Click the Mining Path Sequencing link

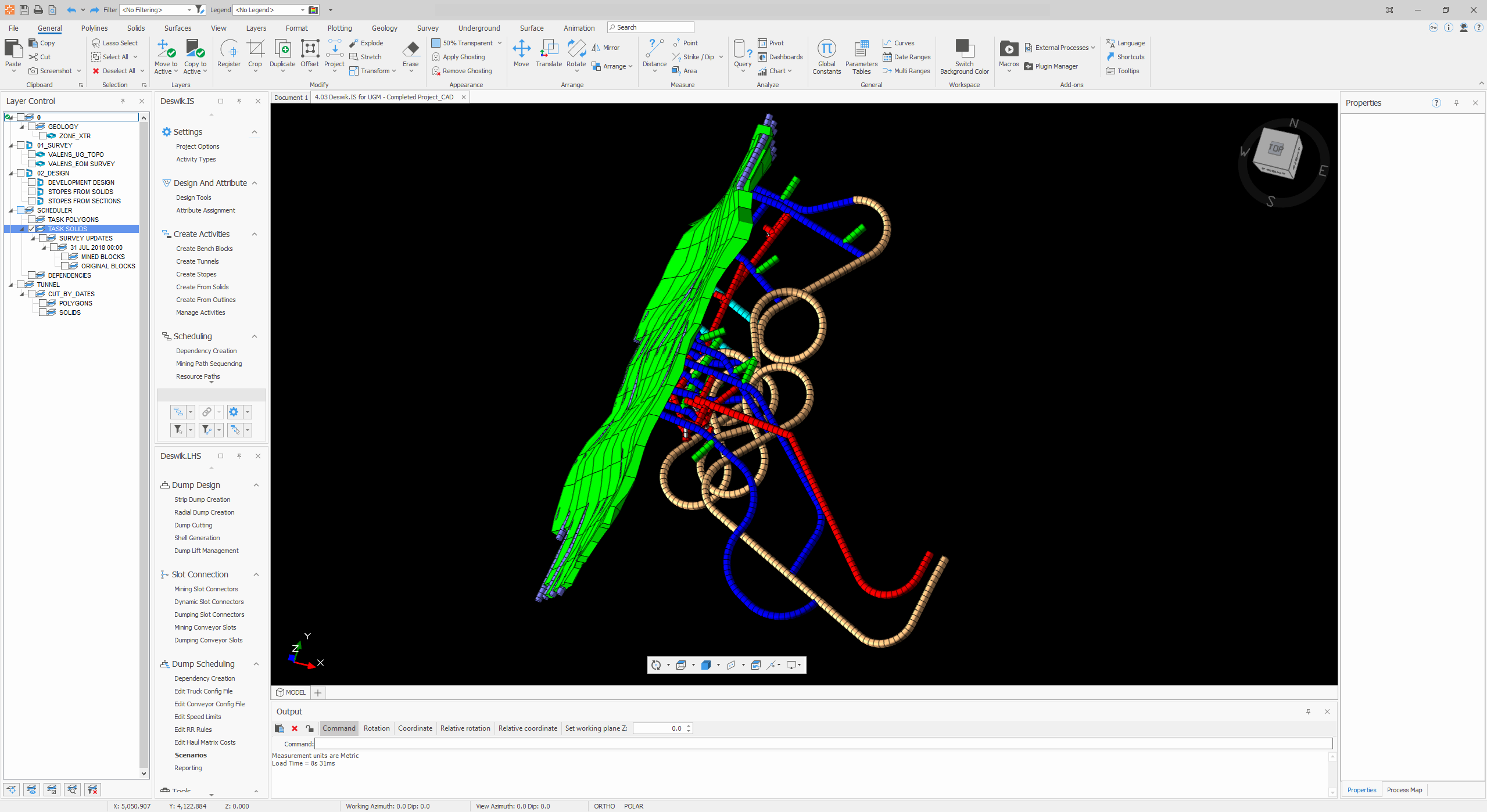pos(209,364)
